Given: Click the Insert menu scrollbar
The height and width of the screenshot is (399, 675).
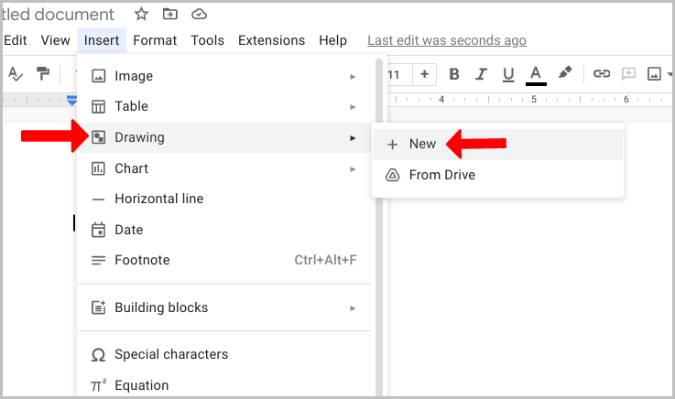Looking at the screenshot, I should click(379, 227).
